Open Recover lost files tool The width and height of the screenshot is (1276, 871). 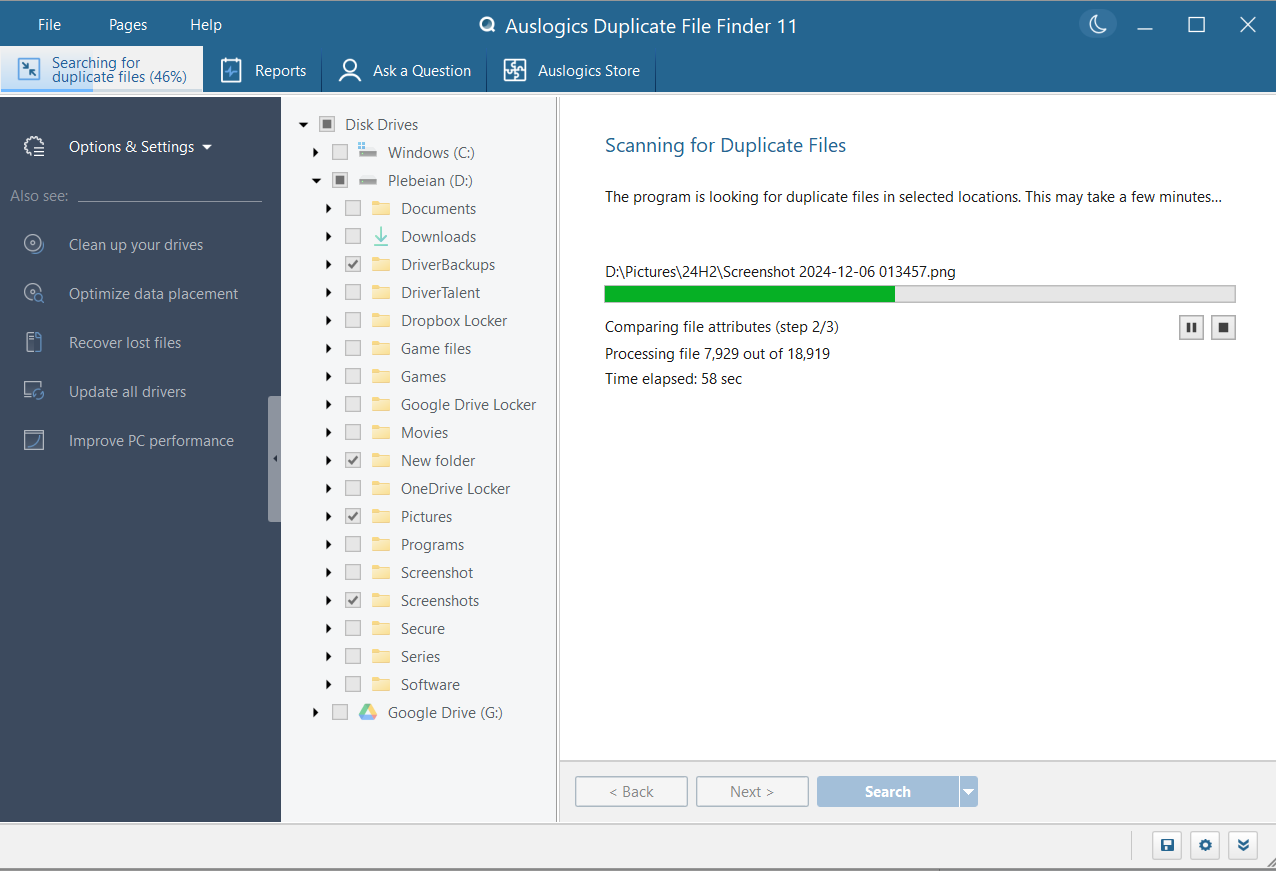pos(125,343)
